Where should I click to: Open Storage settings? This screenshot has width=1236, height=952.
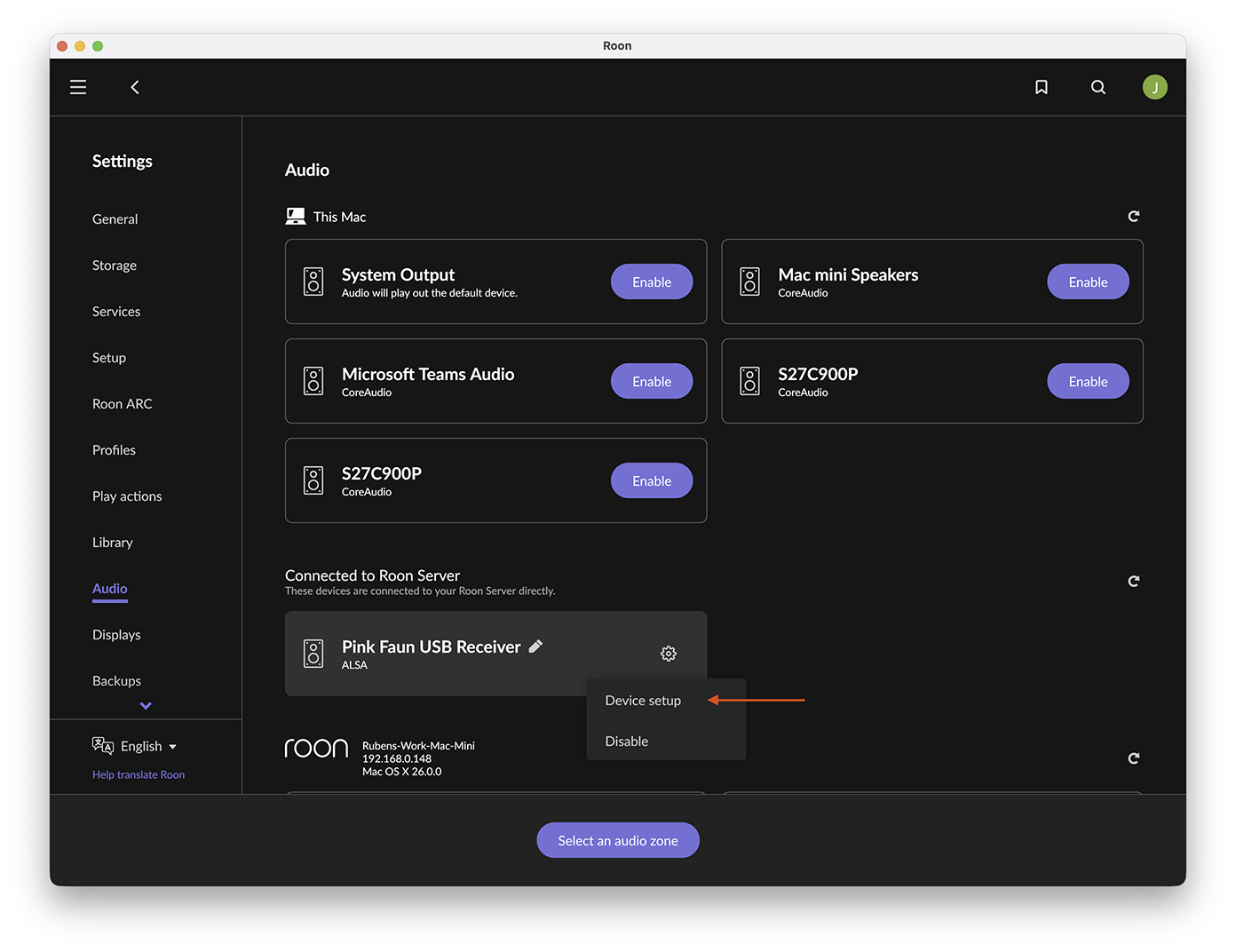pyautogui.click(x=115, y=266)
